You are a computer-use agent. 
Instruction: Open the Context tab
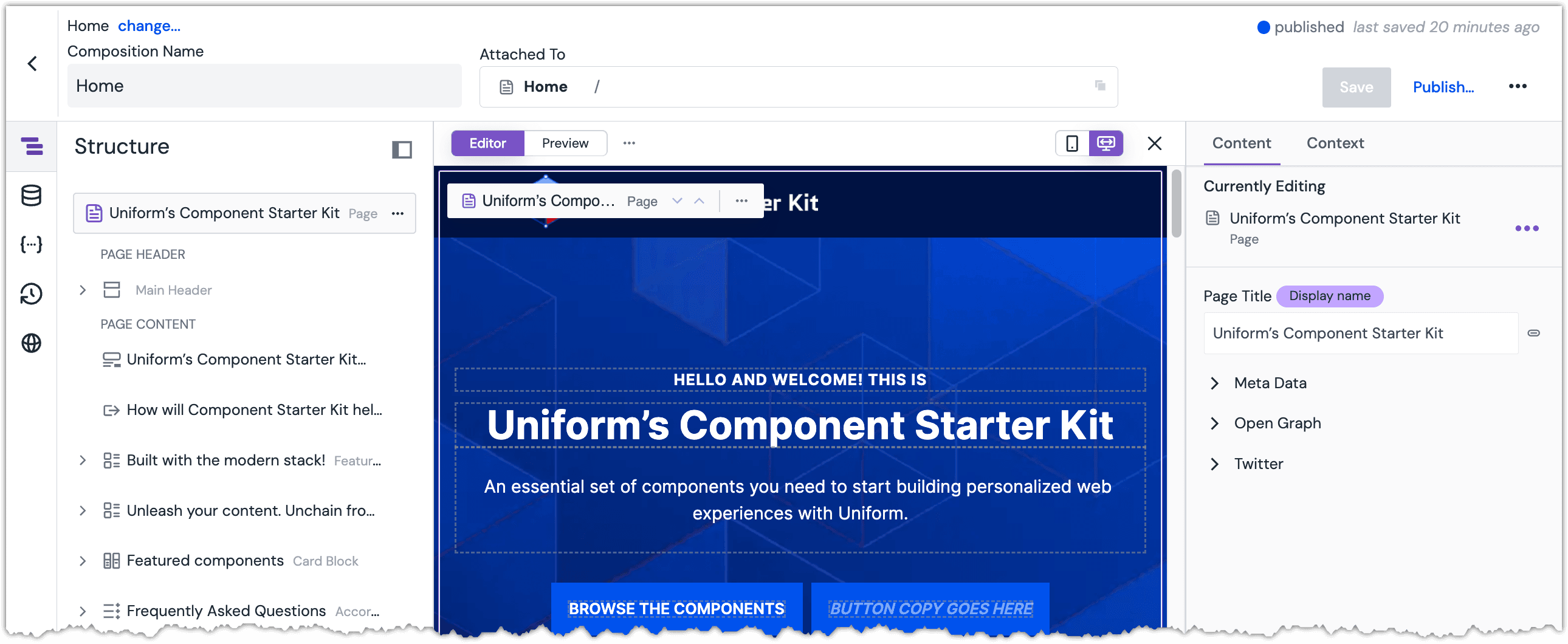coord(1335,143)
